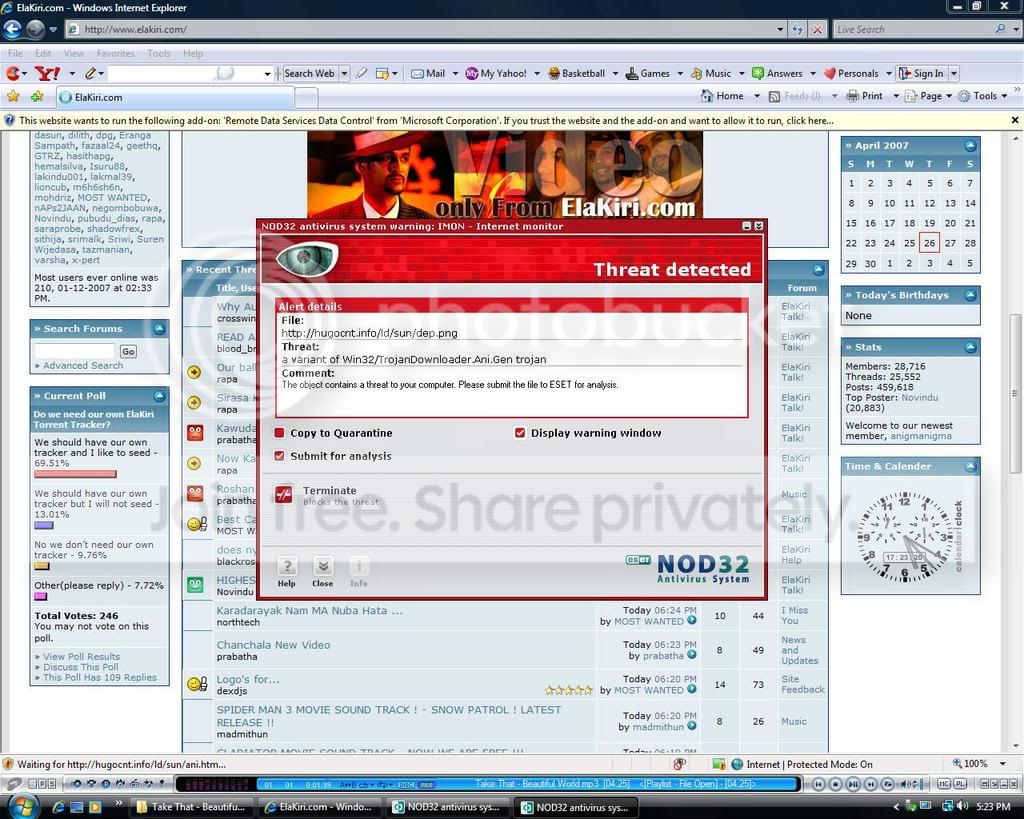Open the Favorites menu
This screenshot has height=819, width=1024.
(115, 54)
